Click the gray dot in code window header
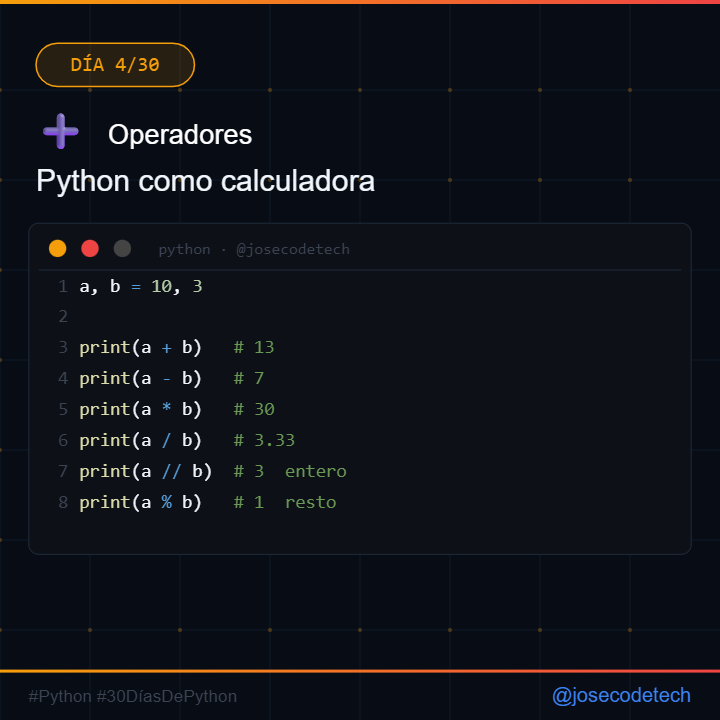This screenshot has width=720, height=720. tap(122, 248)
